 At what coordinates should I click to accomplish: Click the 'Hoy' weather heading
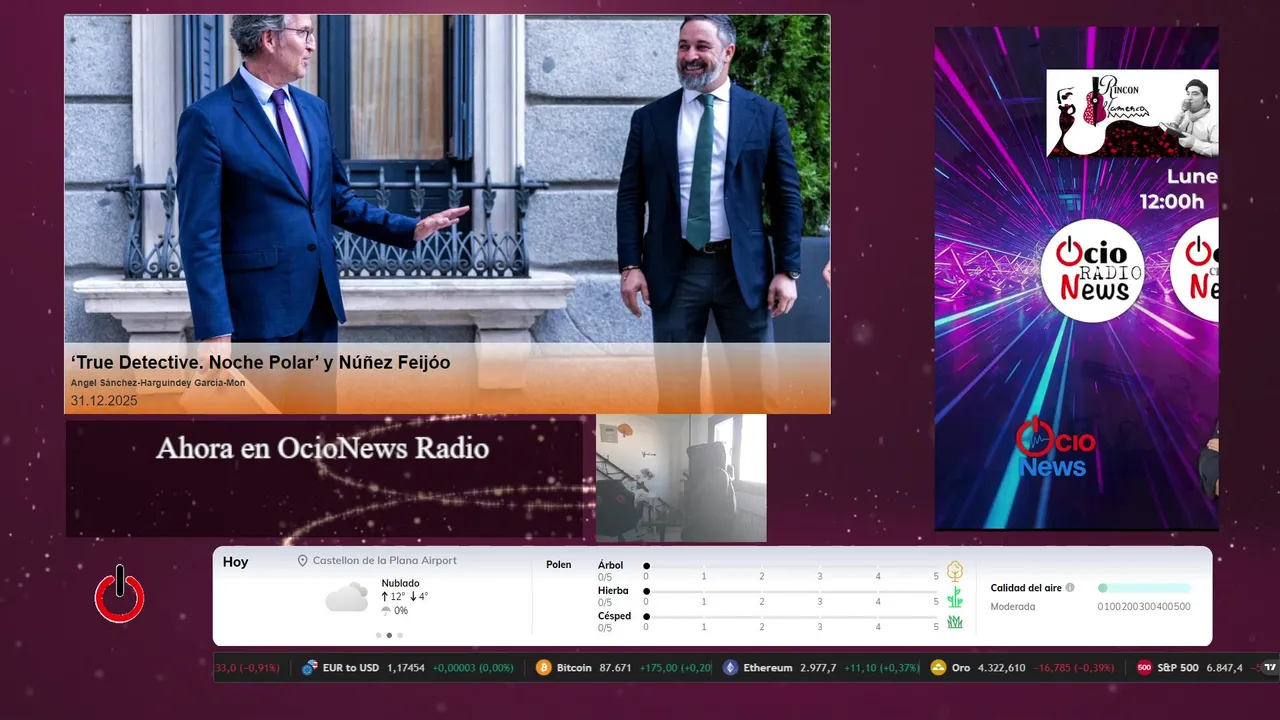(x=235, y=562)
